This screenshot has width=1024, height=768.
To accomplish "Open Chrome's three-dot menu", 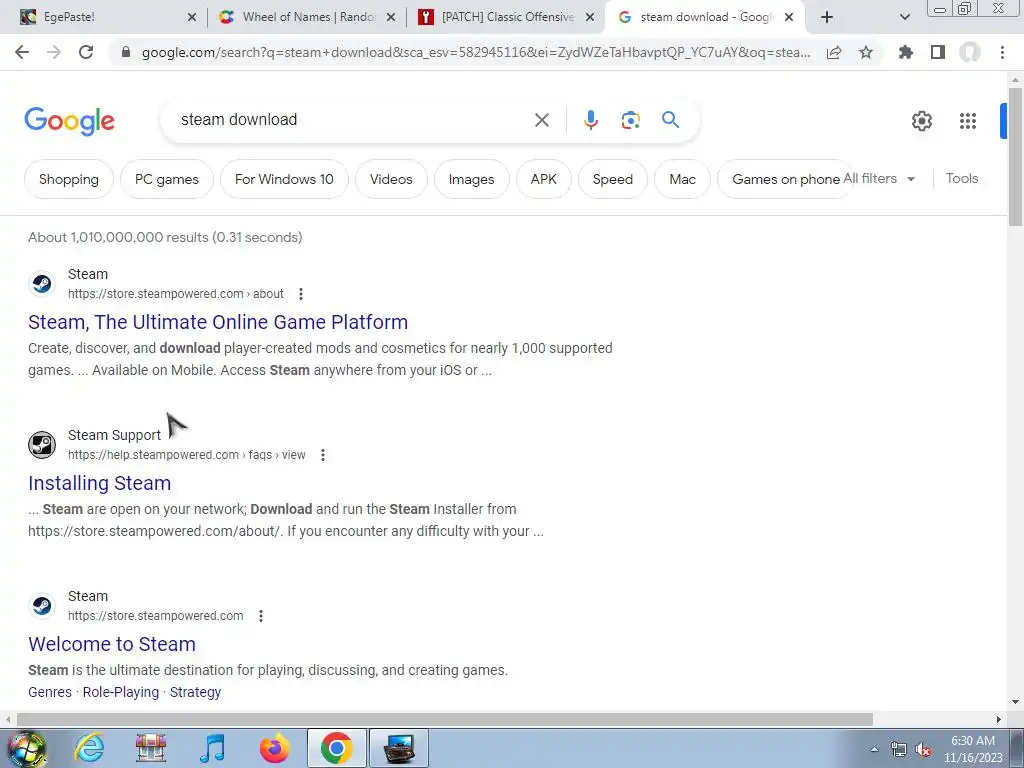I will coord(1002,52).
